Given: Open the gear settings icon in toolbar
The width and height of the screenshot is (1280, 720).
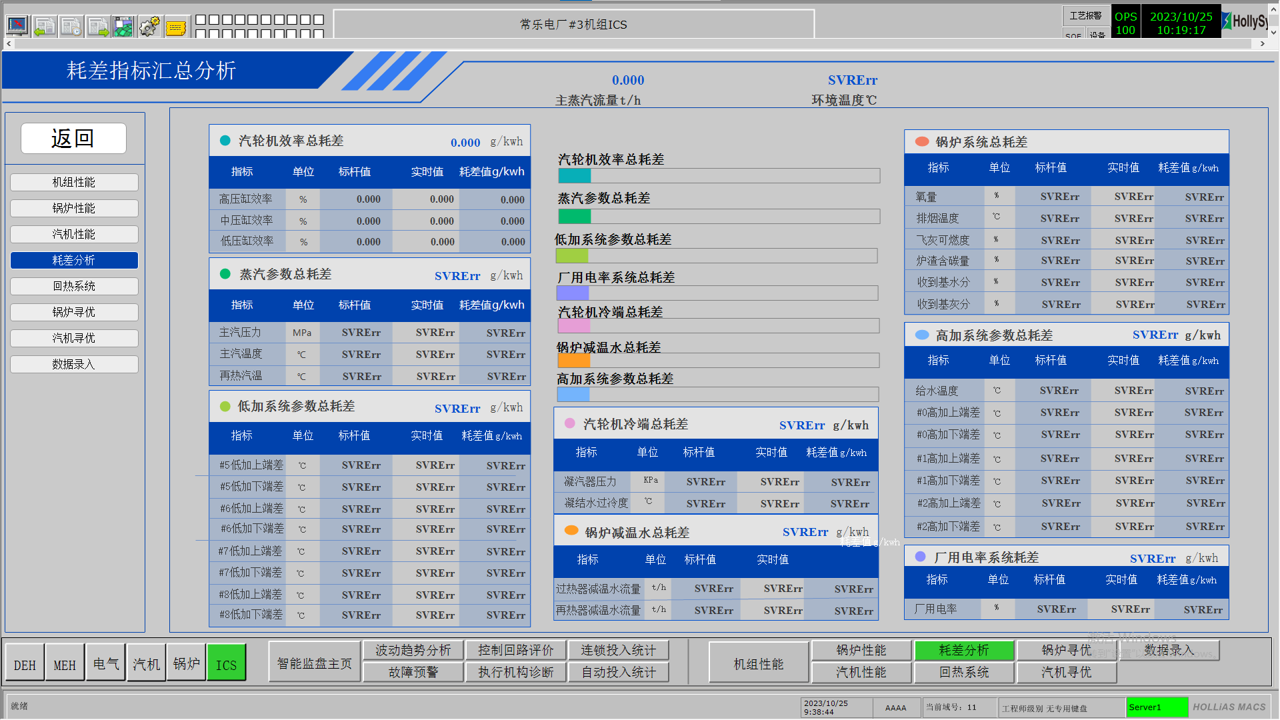Looking at the screenshot, I should (149, 26).
